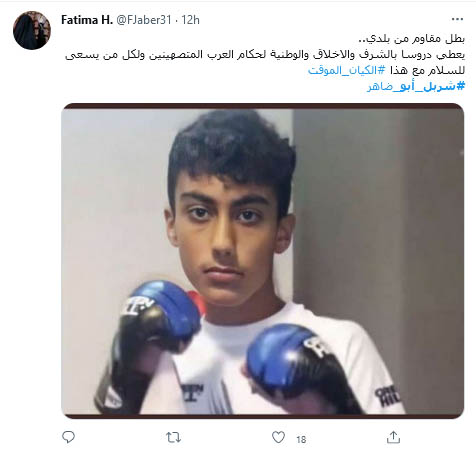Click the words للسلام مع هذا
Screen dimensions: 476x453
[426, 70]
